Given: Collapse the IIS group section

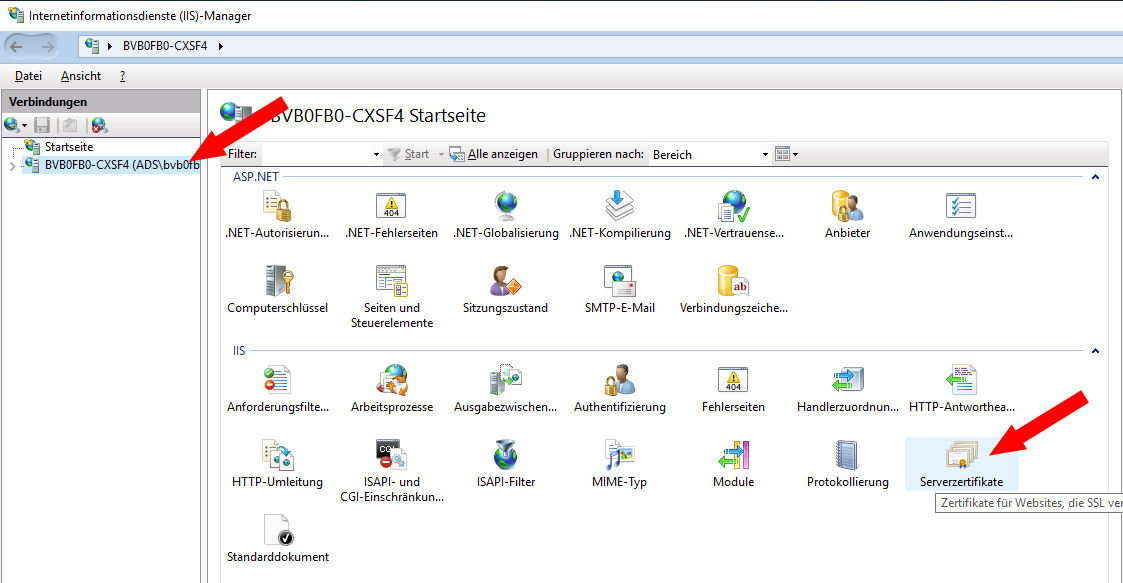Looking at the screenshot, I should coord(1095,352).
